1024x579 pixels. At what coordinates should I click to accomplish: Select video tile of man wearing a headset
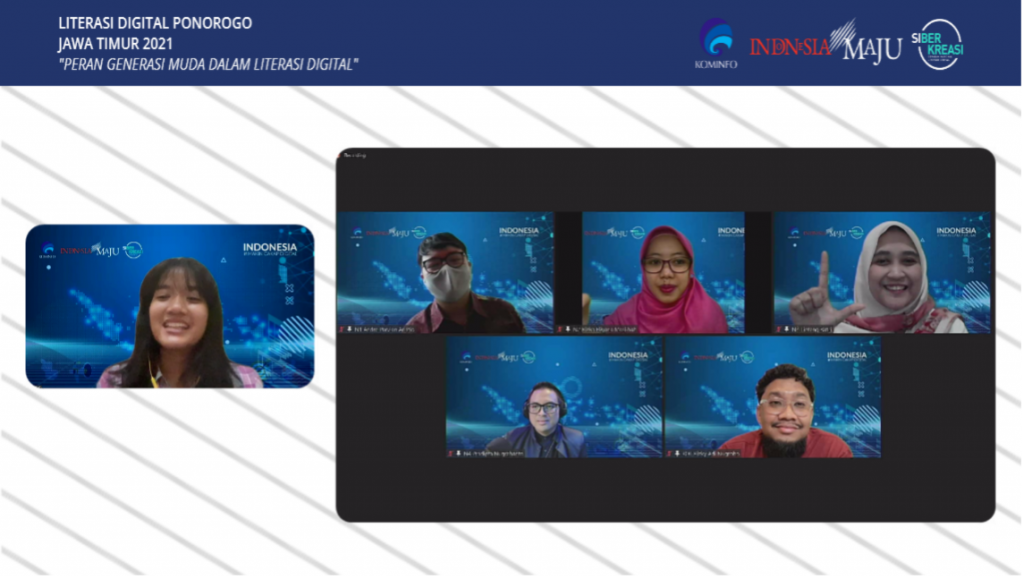click(x=554, y=397)
